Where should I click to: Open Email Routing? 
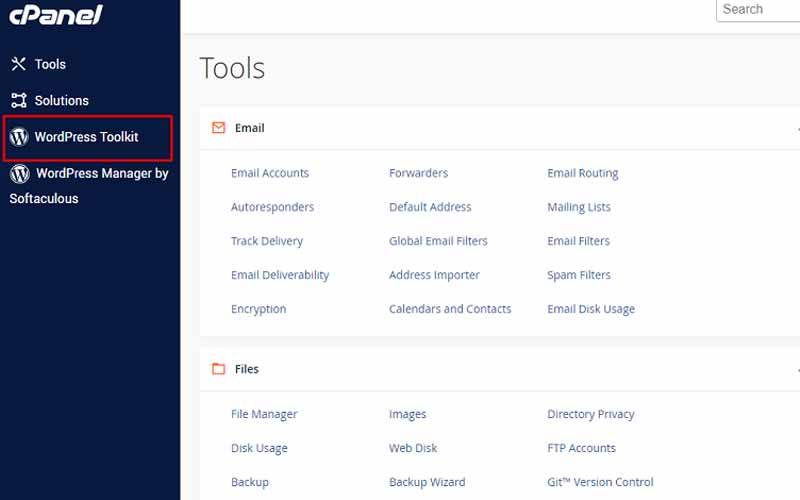click(583, 173)
